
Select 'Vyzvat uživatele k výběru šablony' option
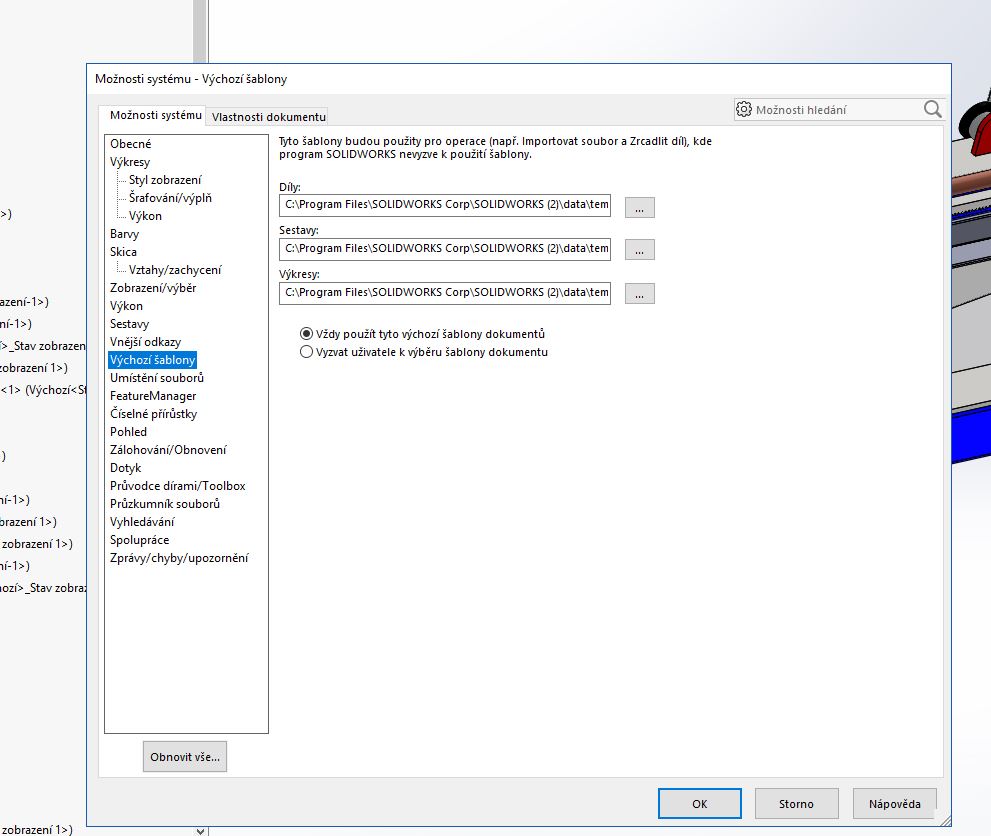point(307,352)
